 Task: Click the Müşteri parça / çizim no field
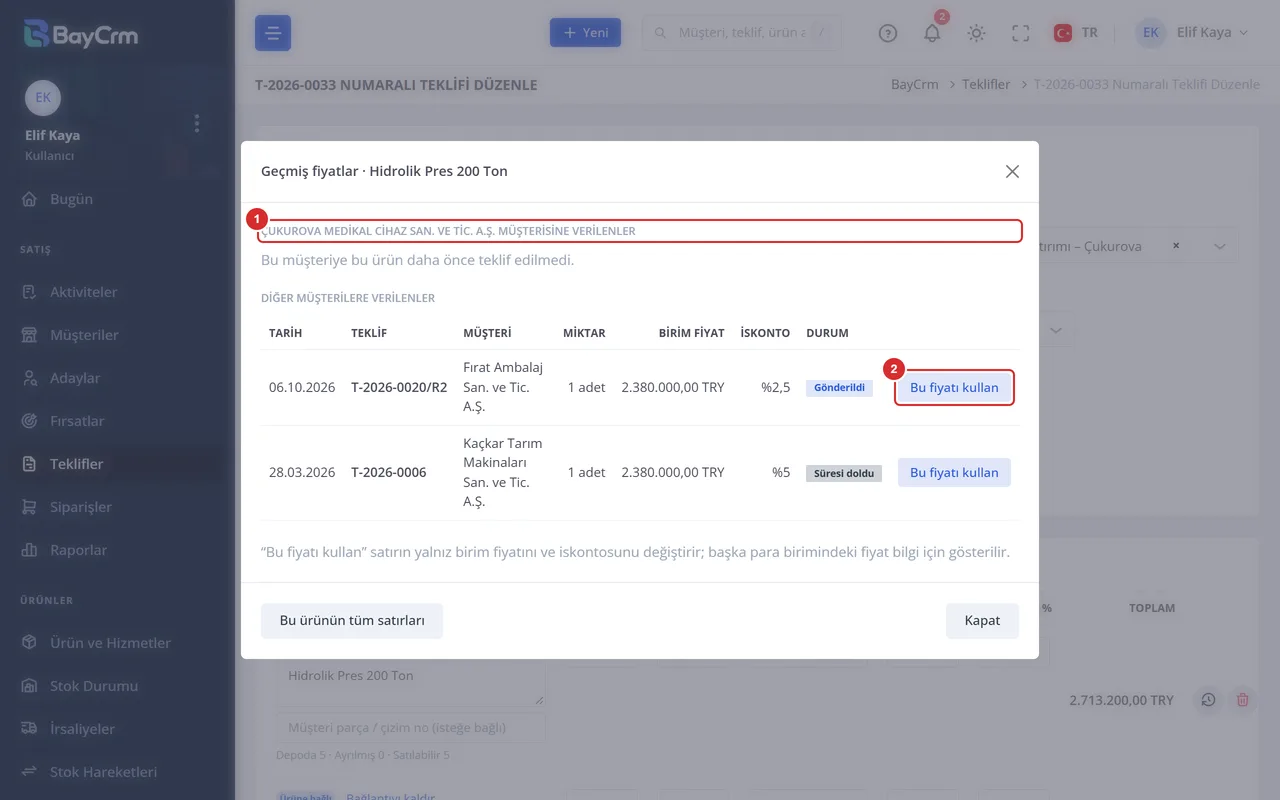click(411, 728)
